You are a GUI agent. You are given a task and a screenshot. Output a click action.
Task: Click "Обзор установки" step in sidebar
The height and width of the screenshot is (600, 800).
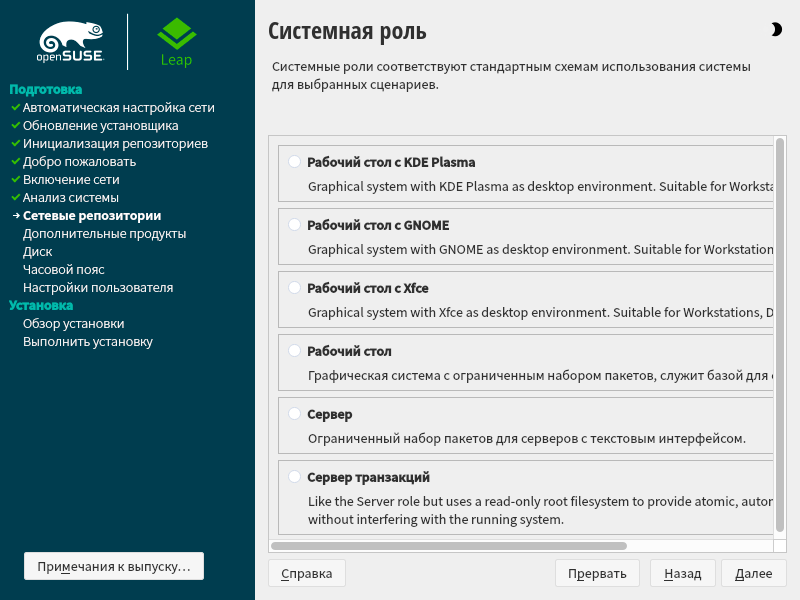click(73, 323)
